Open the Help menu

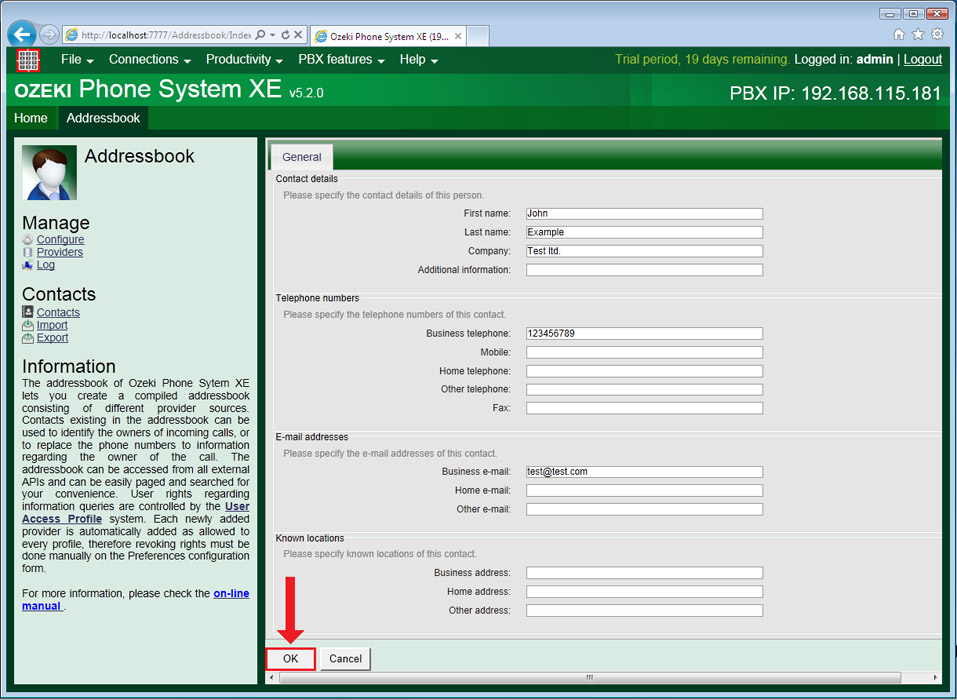coord(419,60)
